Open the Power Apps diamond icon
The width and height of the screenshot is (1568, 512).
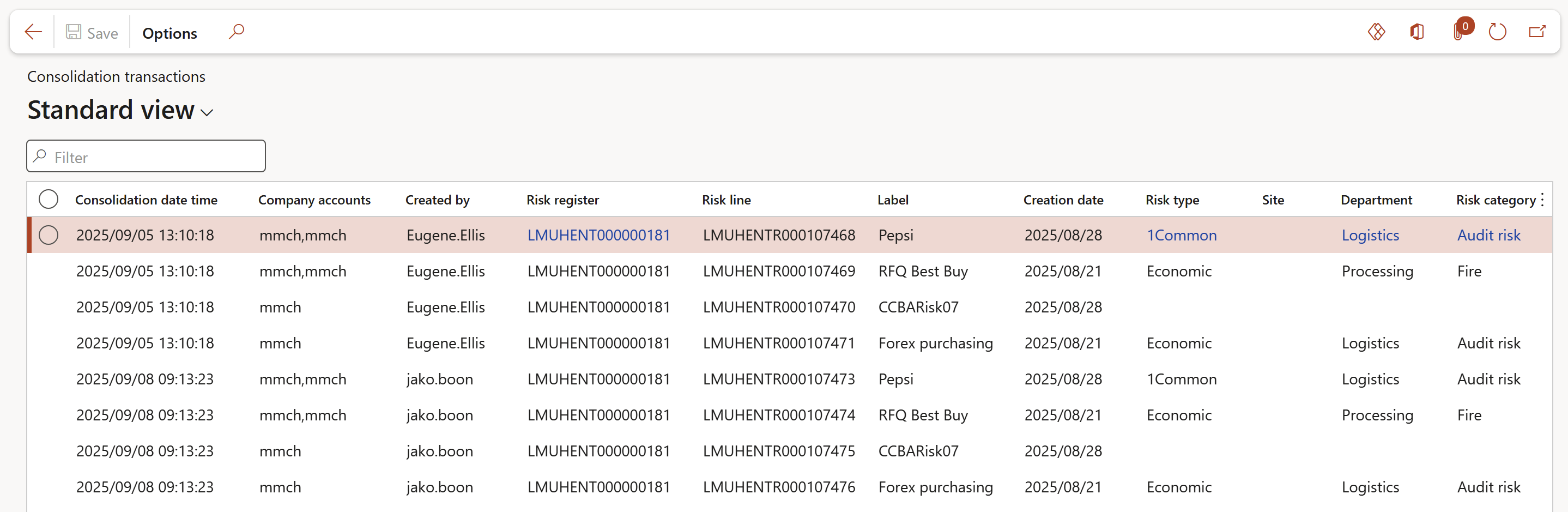click(1376, 32)
